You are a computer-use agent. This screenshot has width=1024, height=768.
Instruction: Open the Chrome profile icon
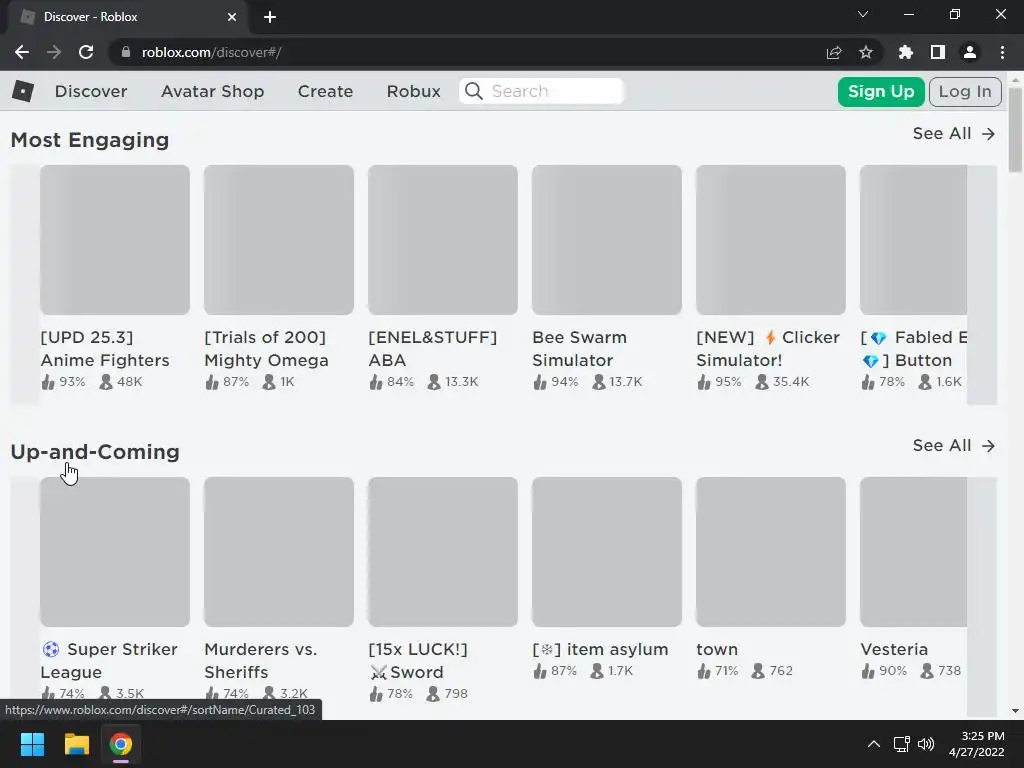click(x=970, y=52)
